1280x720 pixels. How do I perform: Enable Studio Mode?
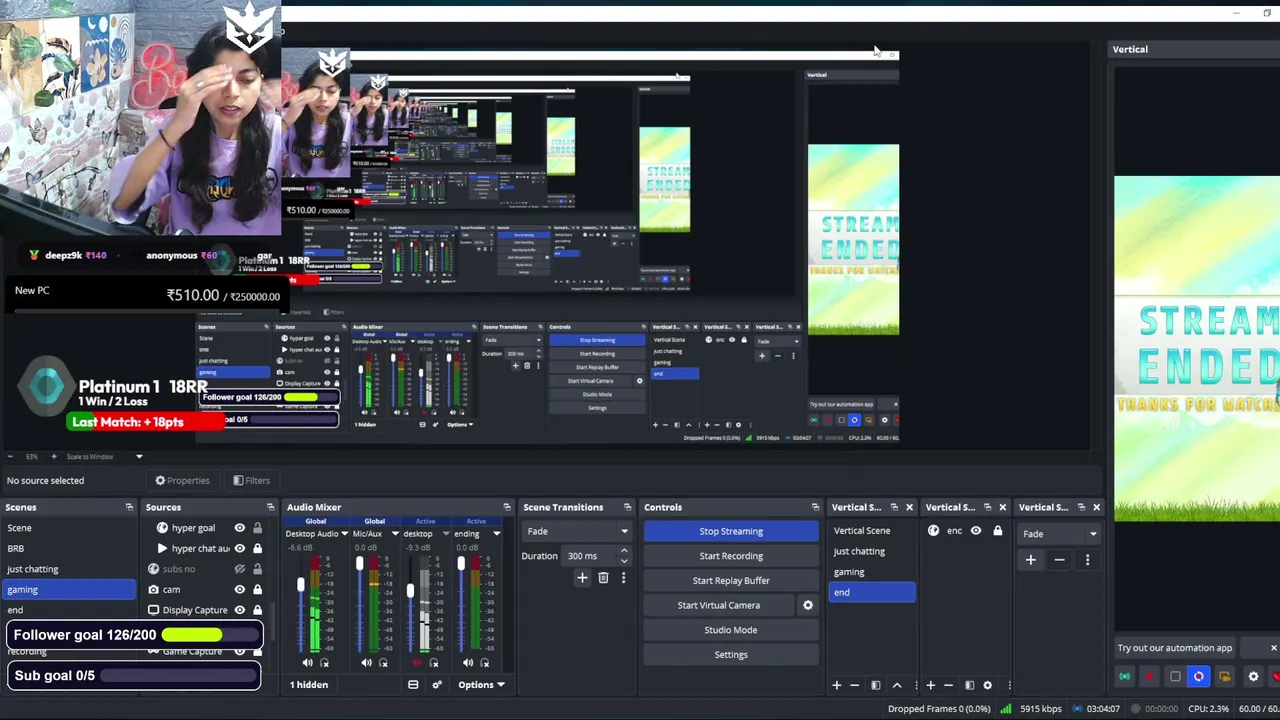[x=731, y=630]
